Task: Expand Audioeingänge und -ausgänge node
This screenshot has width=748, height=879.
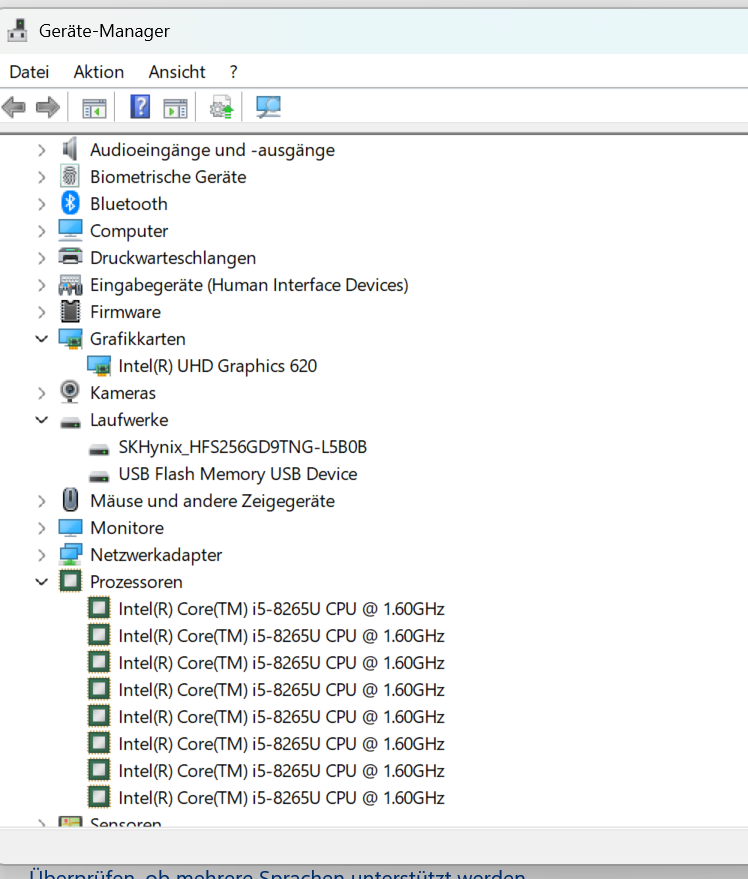Action: click(41, 150)
